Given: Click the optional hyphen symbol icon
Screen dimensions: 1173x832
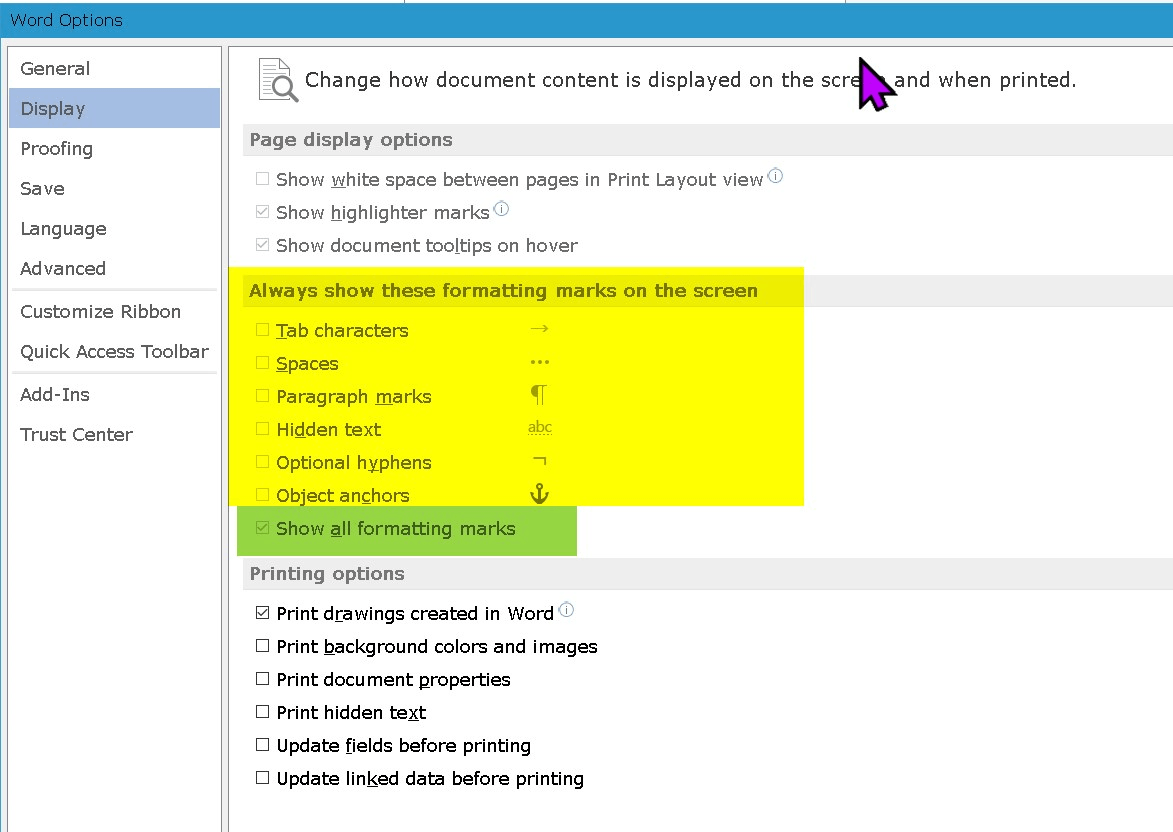Looking at the screenshot, I should point(539,461).
